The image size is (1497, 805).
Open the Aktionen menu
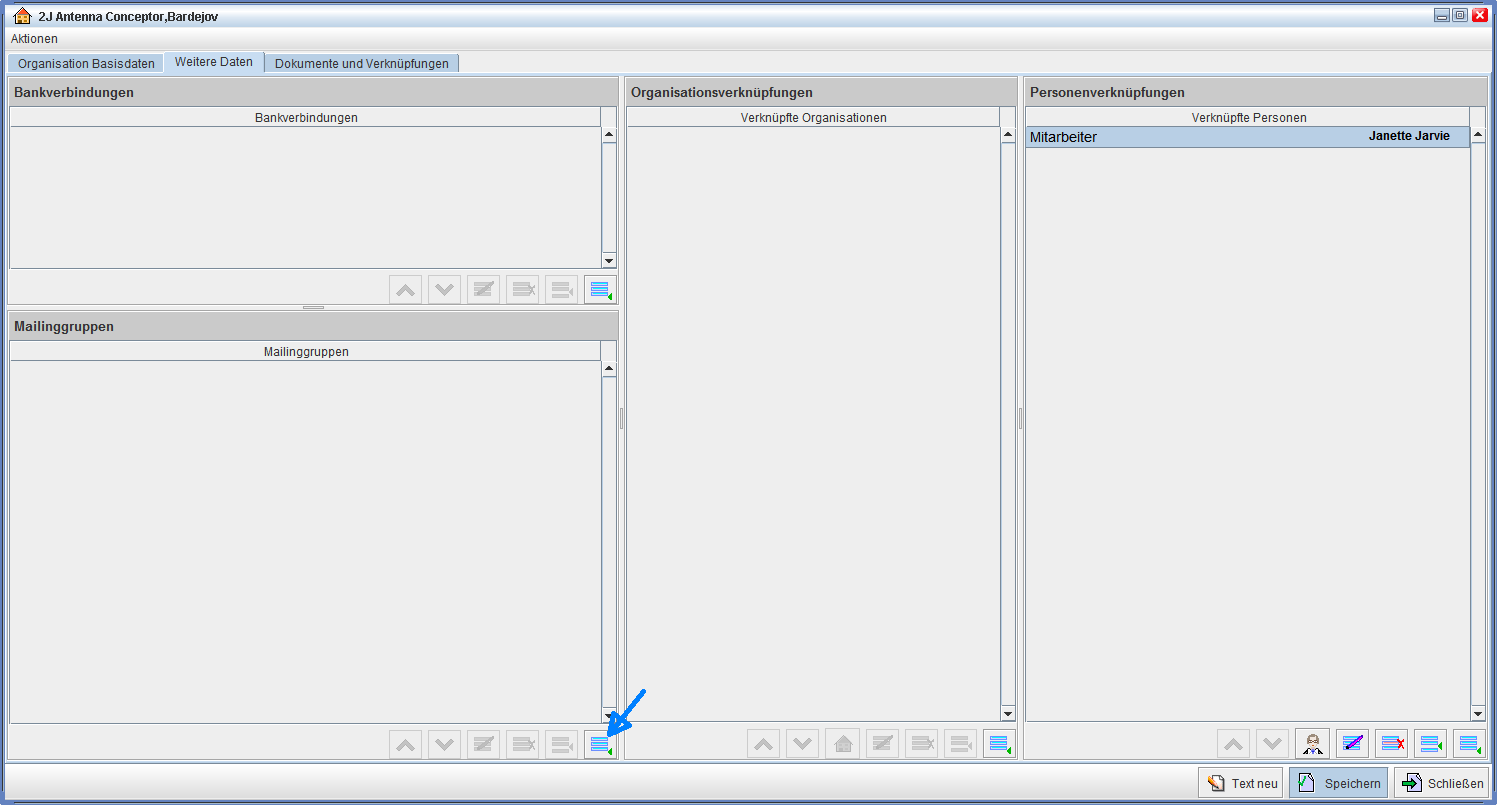(x=35, y=39)
